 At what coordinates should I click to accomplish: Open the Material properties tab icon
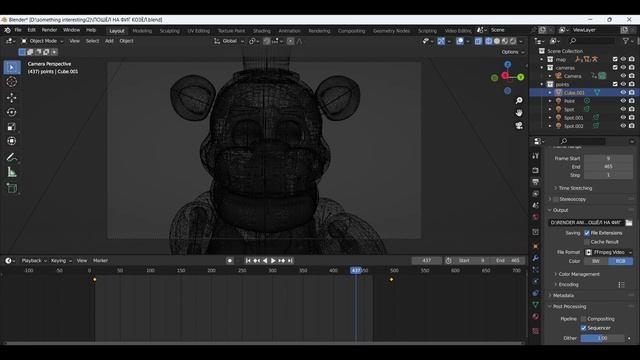coord(536,316)
